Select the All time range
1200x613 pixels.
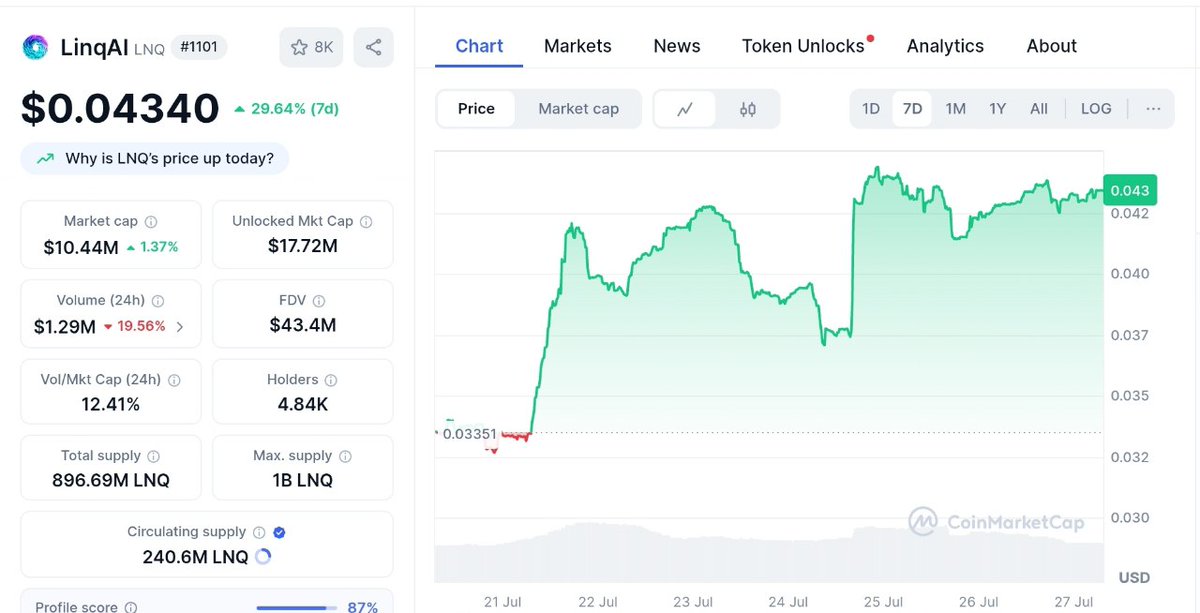[1039, 109]
